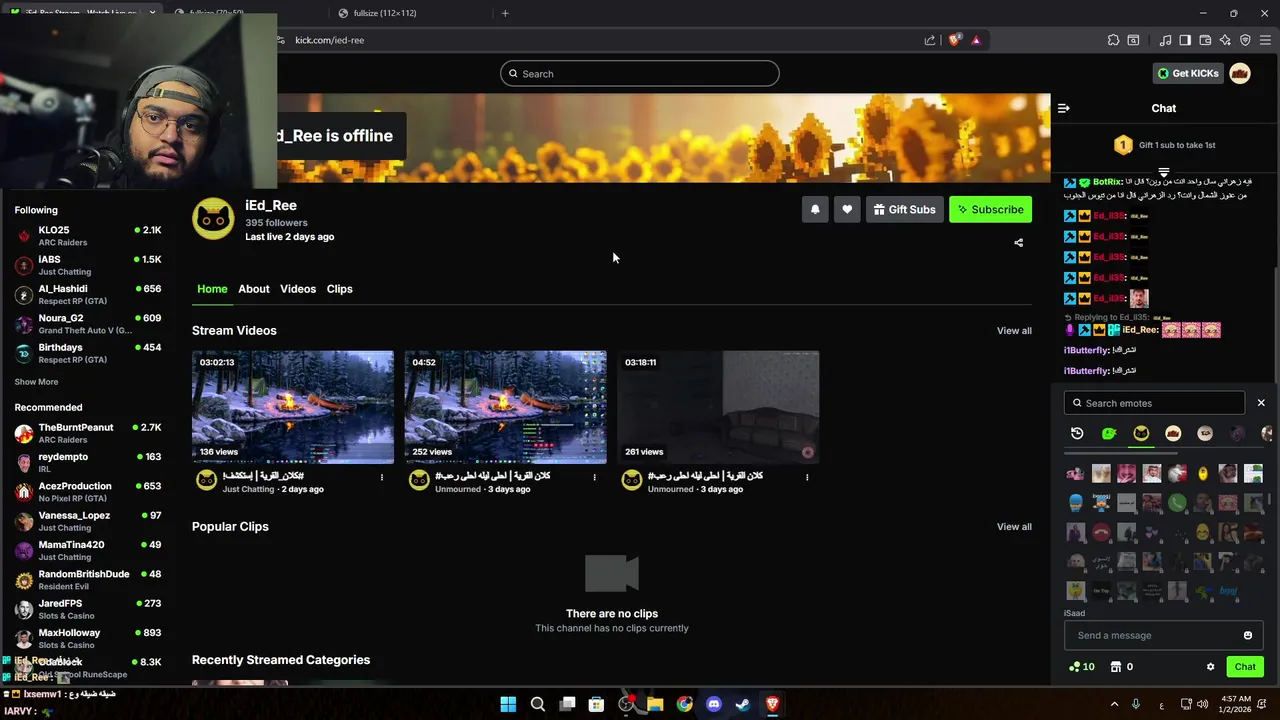Open Discord from the taskbar
This screenshot has height=720, width=1280.
click(714, 704)
